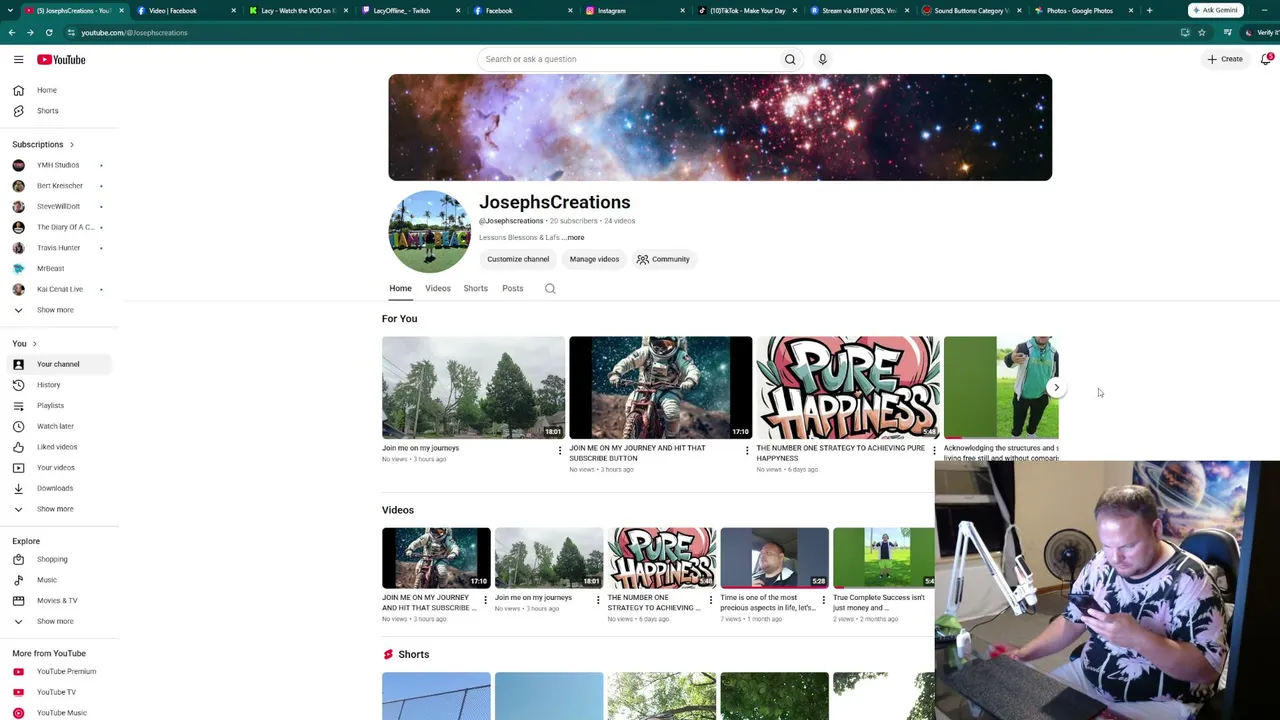Screen dimensions: 1280x720
Task: Search within the JosephsCreations channel
Action: point(550,288)
